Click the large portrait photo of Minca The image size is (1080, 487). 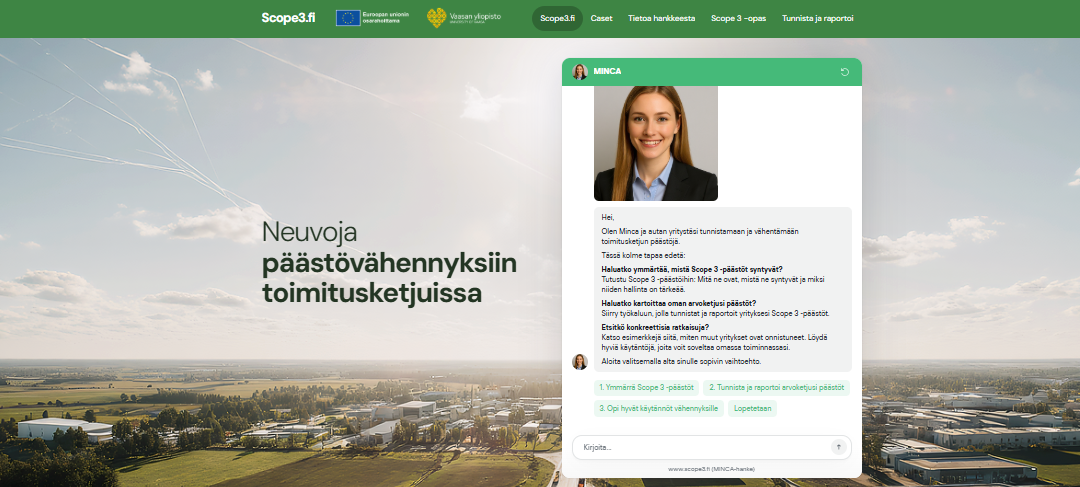pyautogui.click(x=656, y=143)
